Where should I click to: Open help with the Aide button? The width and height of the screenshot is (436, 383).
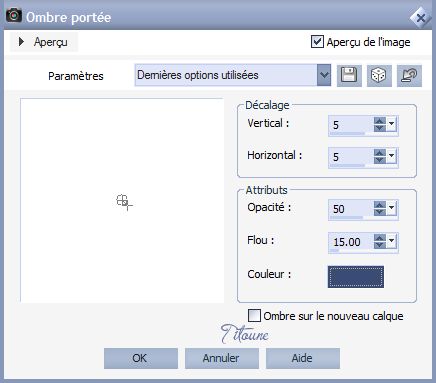coord(303,358)
